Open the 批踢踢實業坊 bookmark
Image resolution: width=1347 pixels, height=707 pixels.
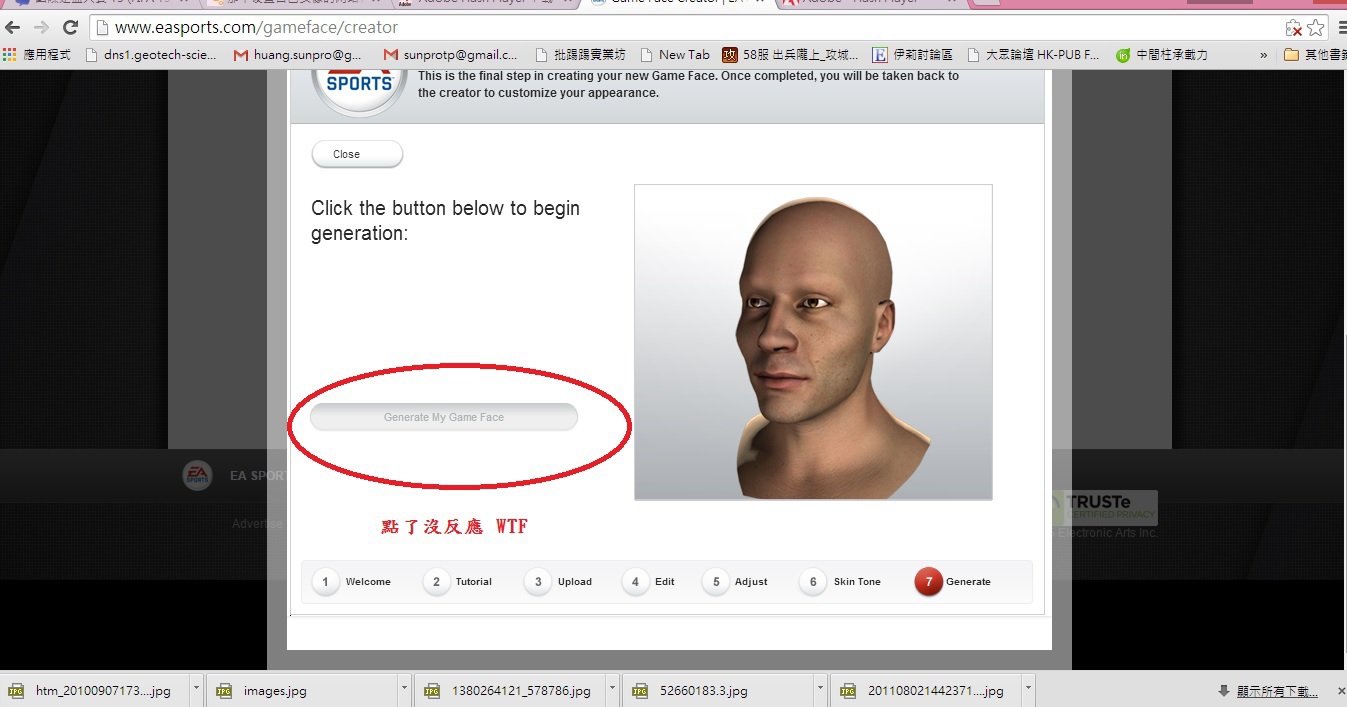click(x=581, y=55)
